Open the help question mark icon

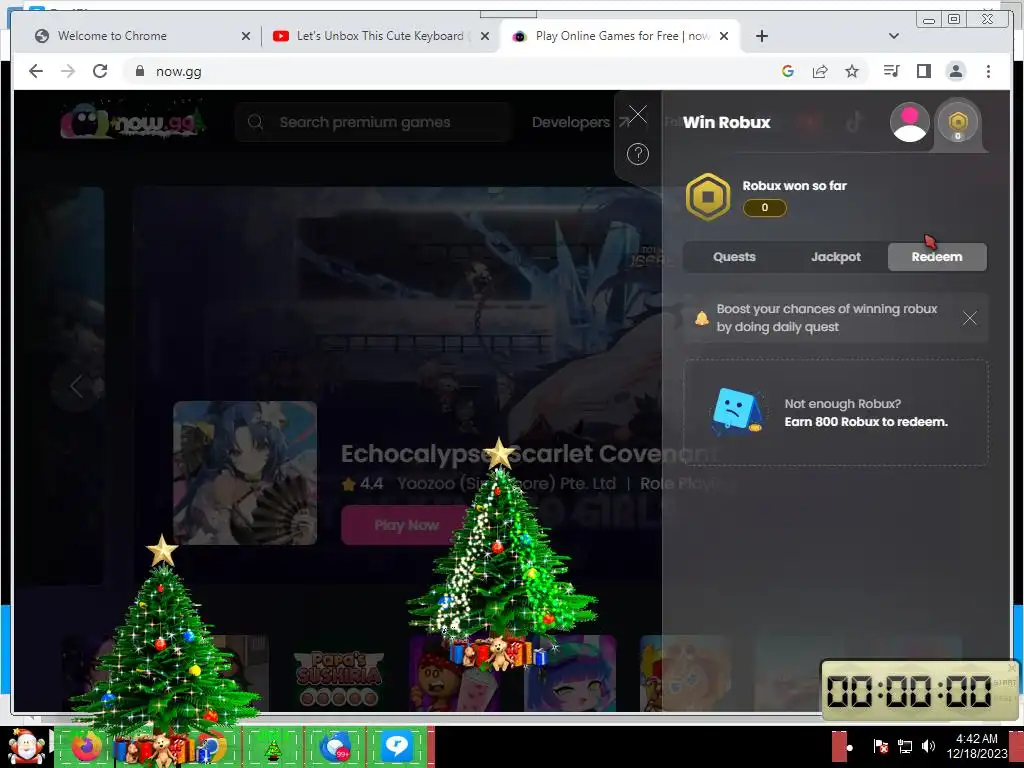[x=637, y=154]
